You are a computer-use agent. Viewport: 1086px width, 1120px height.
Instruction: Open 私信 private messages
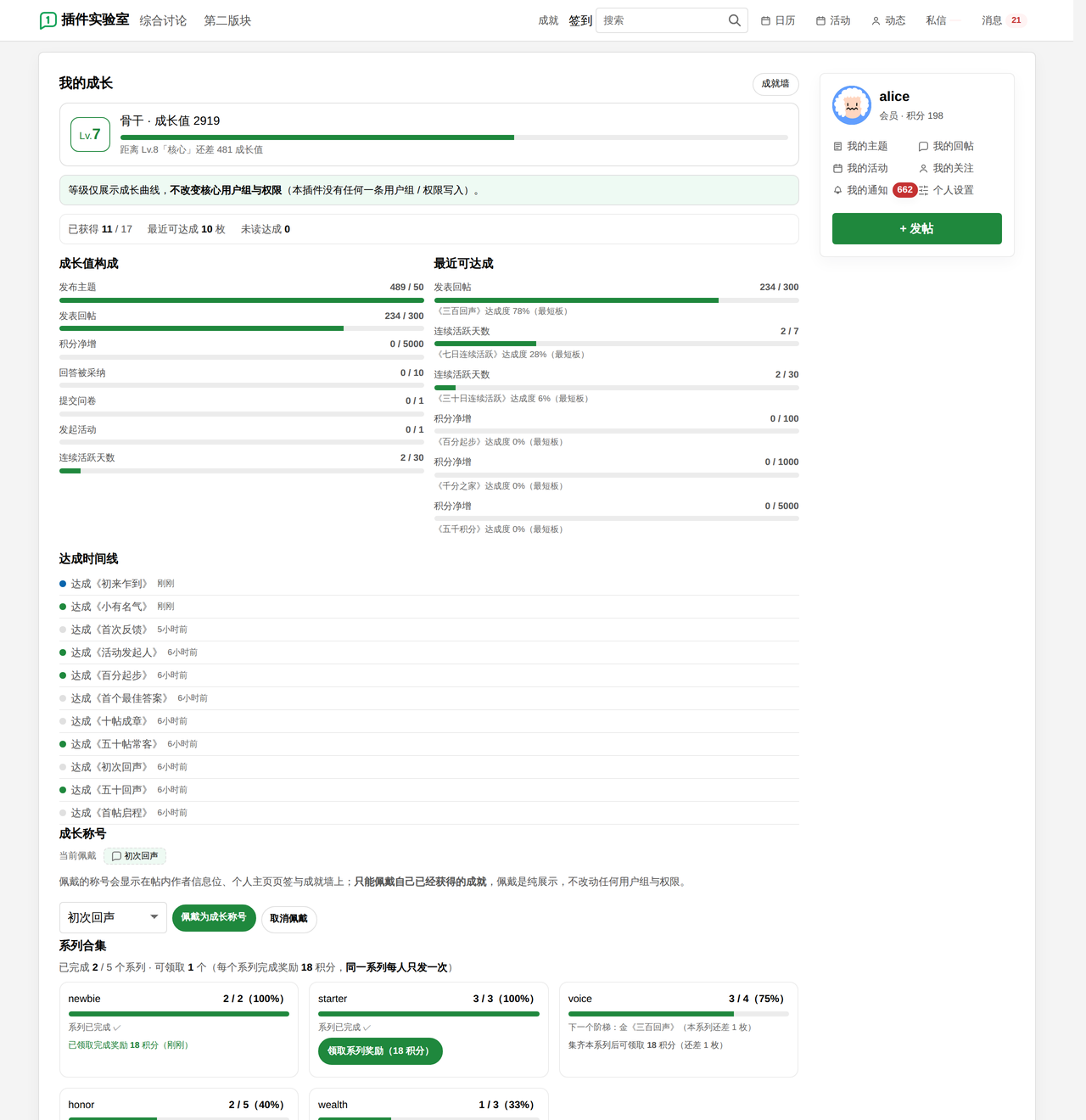coord(936,20)
